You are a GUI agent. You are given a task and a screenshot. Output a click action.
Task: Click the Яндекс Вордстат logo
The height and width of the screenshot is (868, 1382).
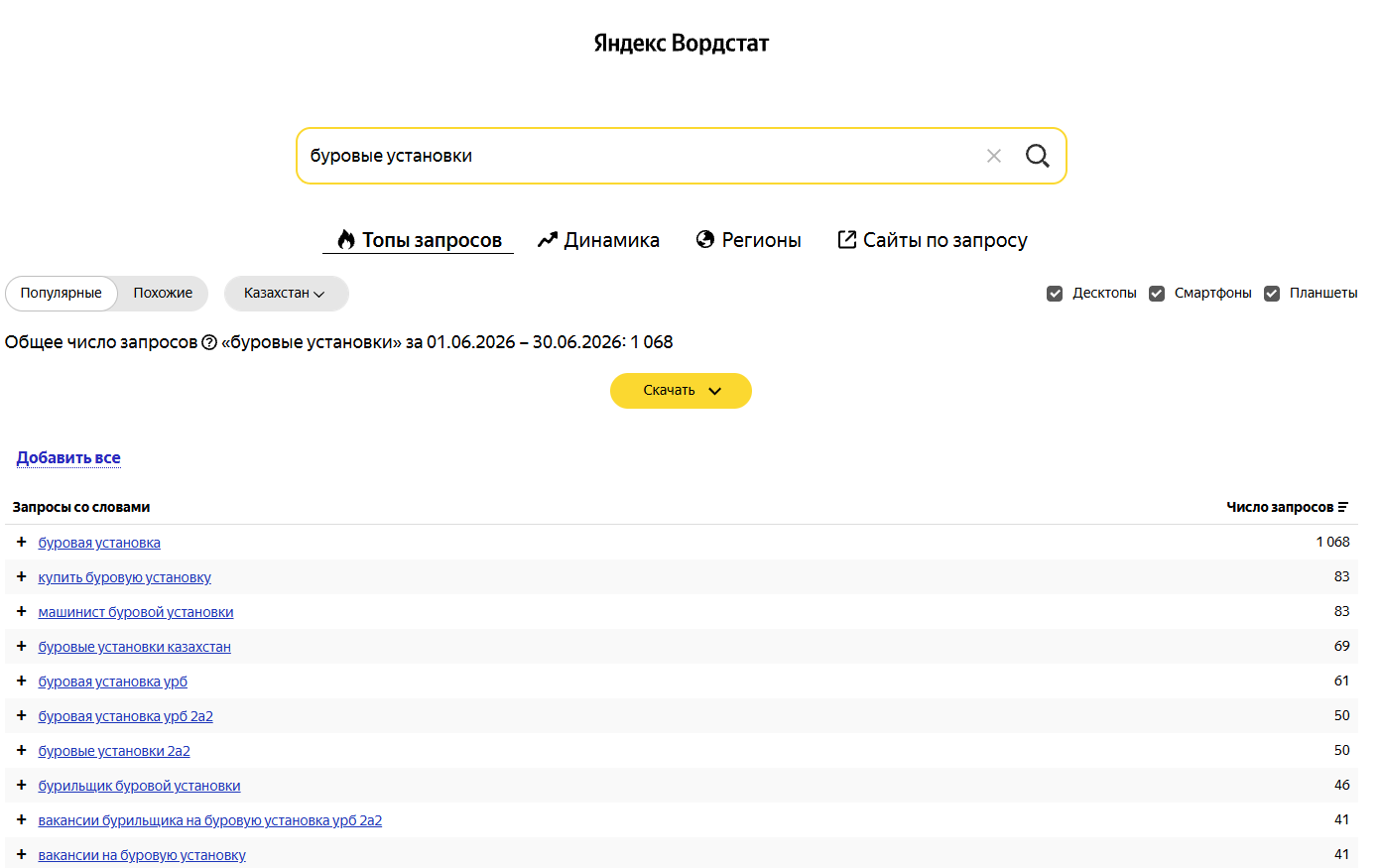coord(682,43)
